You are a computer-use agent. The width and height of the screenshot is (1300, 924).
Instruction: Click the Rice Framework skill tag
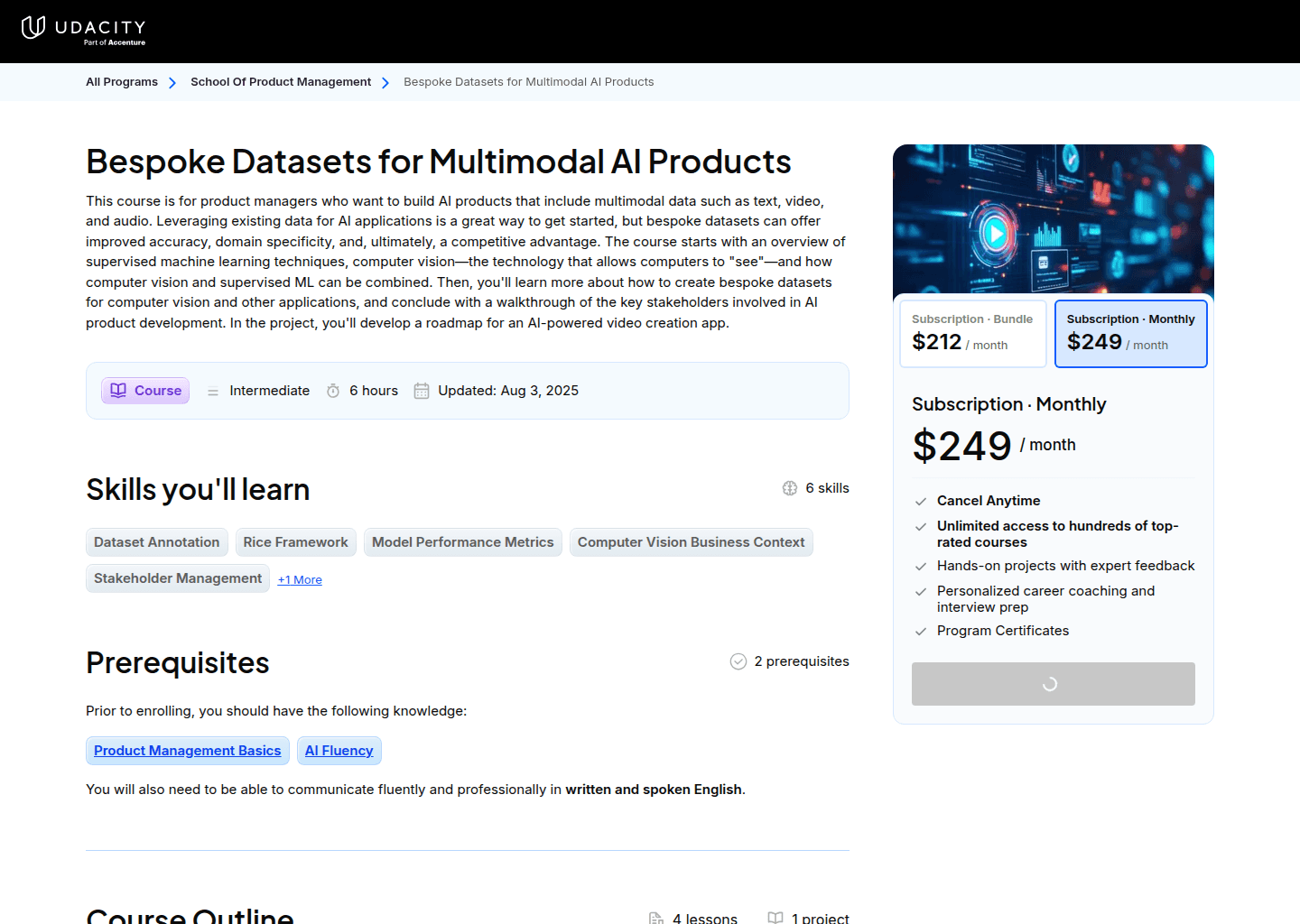[296, 542]
